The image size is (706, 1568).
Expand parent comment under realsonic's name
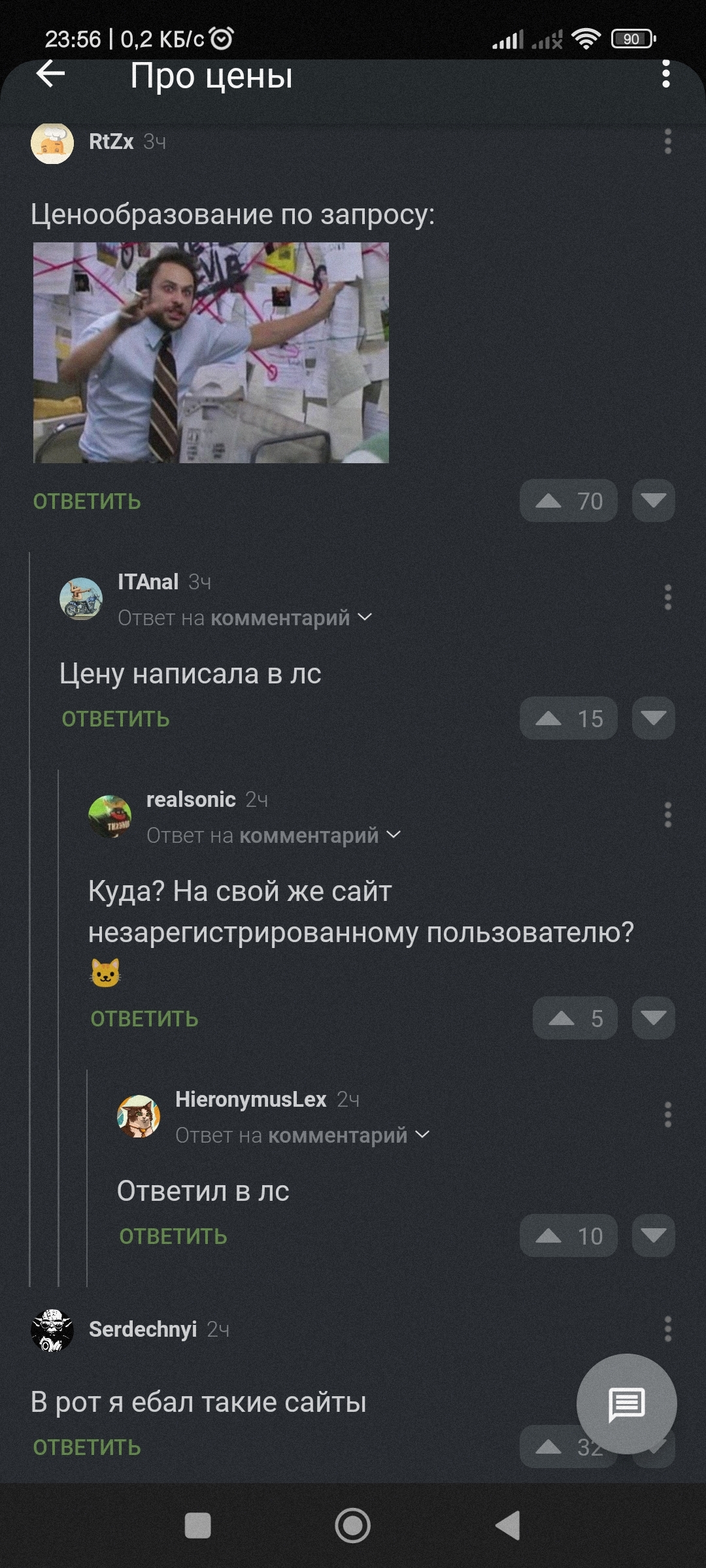[x=274, y=835]
